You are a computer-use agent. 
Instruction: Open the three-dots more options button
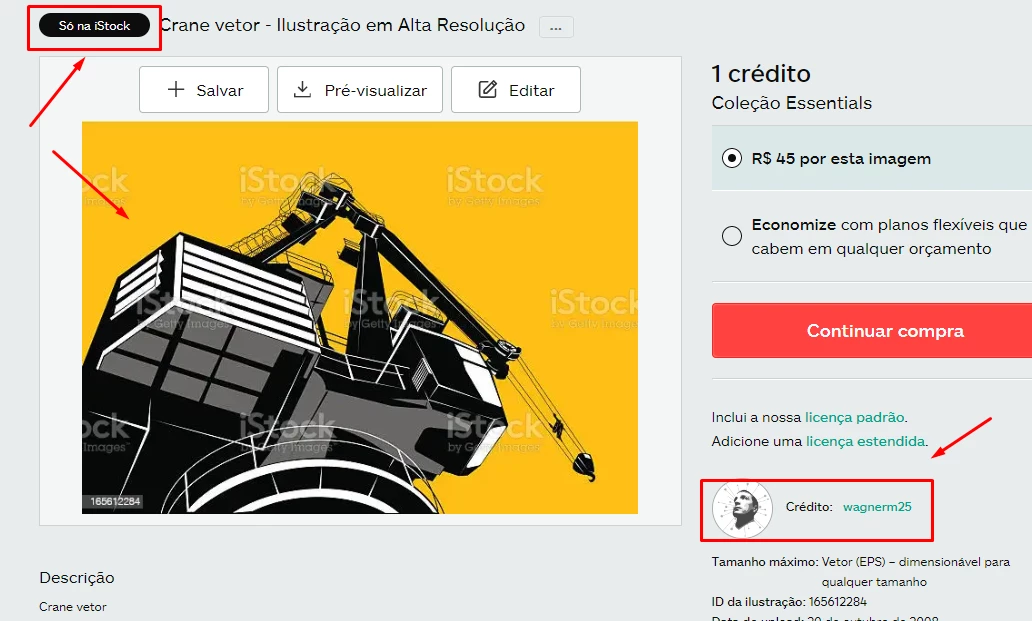pos(556,28)
